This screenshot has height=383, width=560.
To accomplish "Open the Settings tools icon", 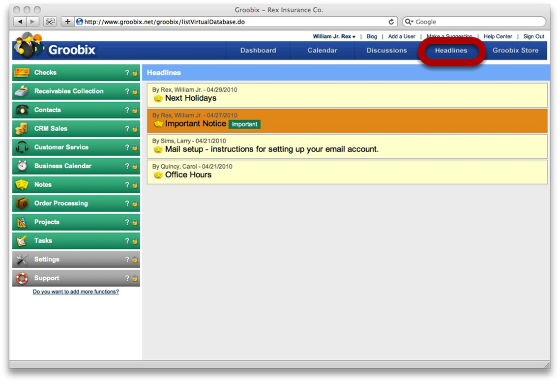I will (21, 259).
